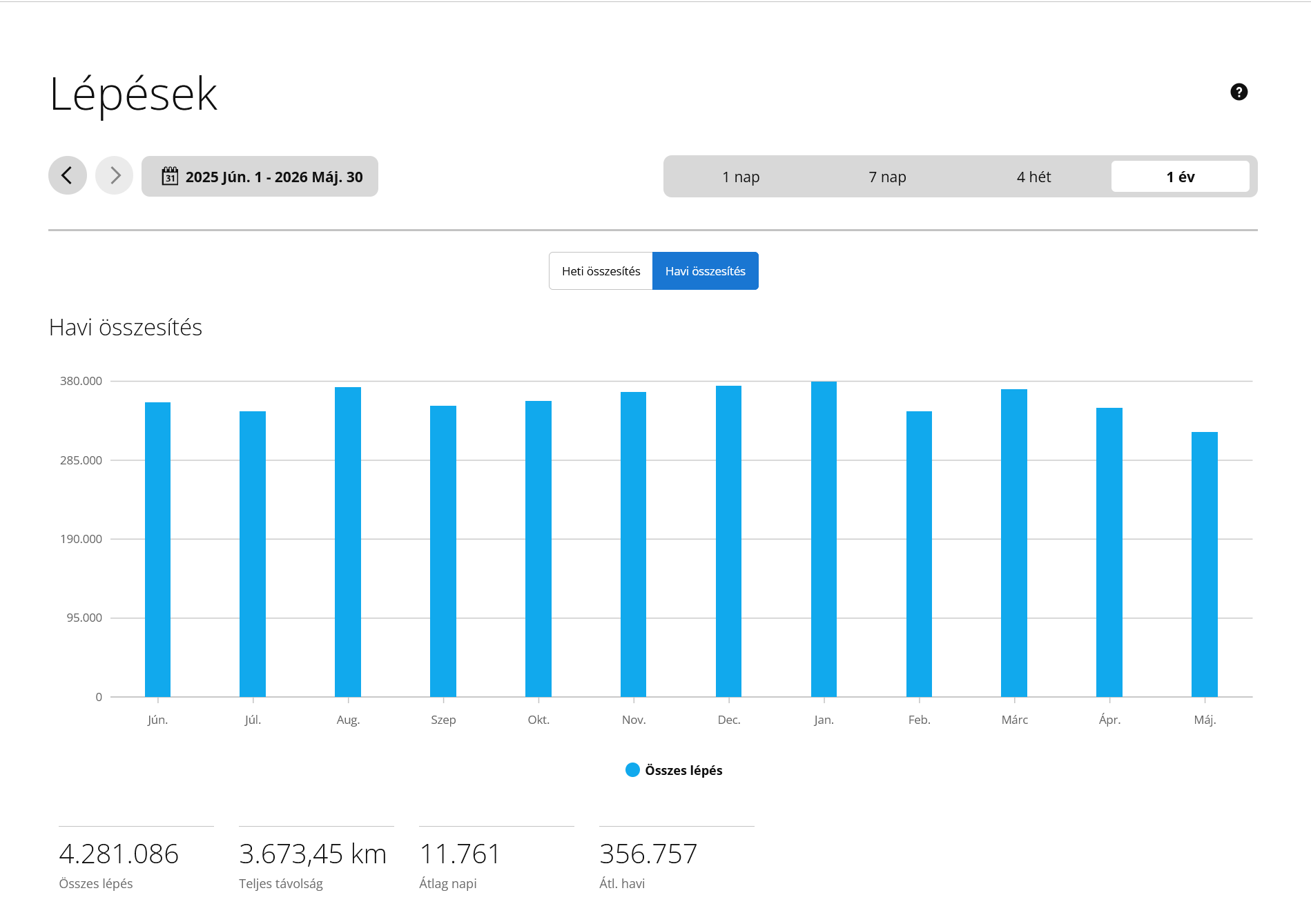Switch to the 1 nap view
This screenshot has height=924, width=1311.
tap(741, 177)
